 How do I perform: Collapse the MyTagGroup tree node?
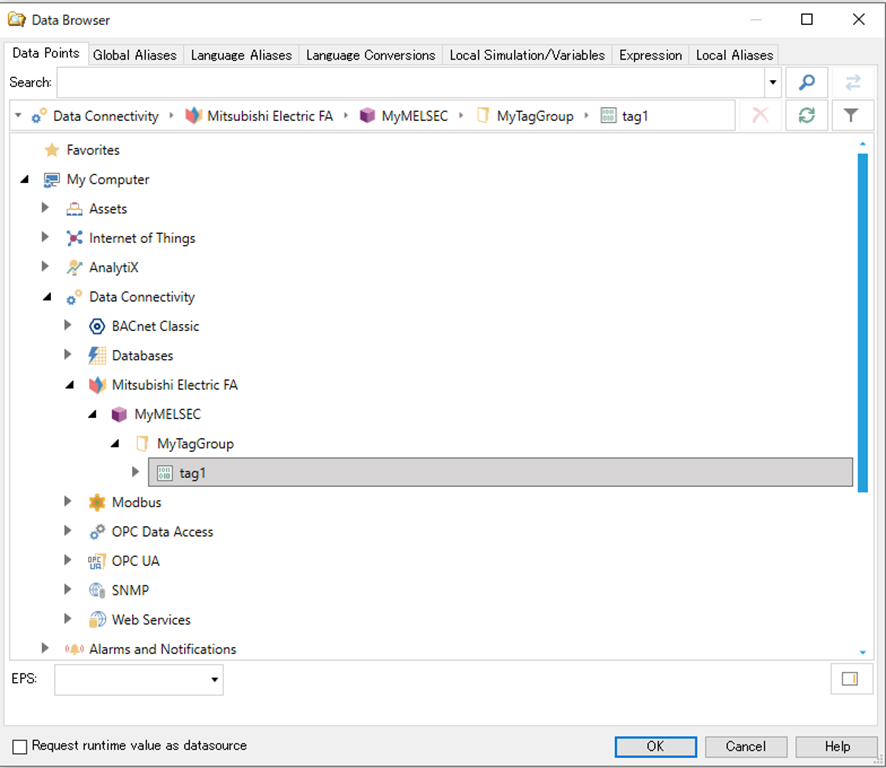(115, 444)
